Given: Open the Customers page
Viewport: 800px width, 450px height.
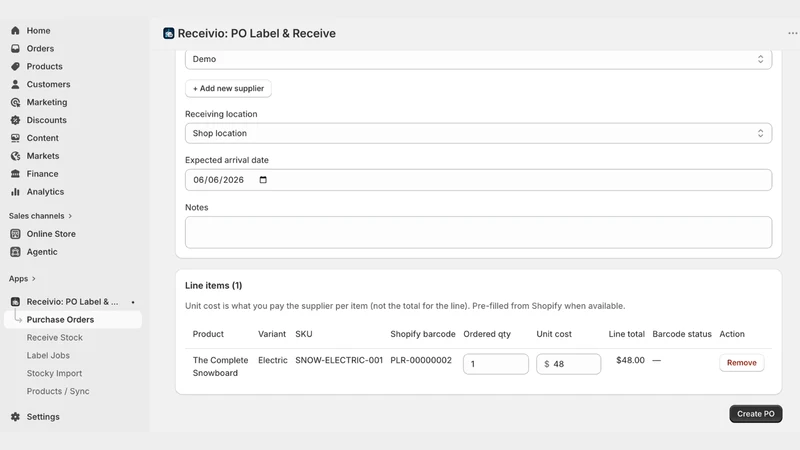Looking at the screenshot, I should (48, 84).
